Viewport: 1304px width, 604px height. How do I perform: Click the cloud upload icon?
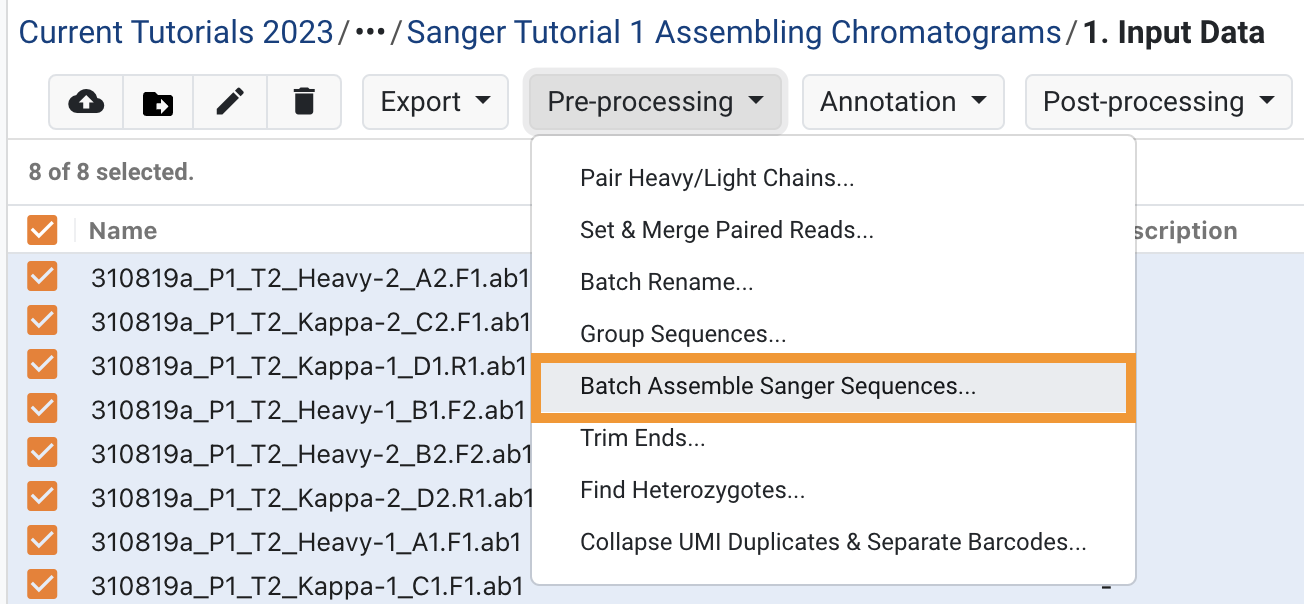tap(86, 102)
